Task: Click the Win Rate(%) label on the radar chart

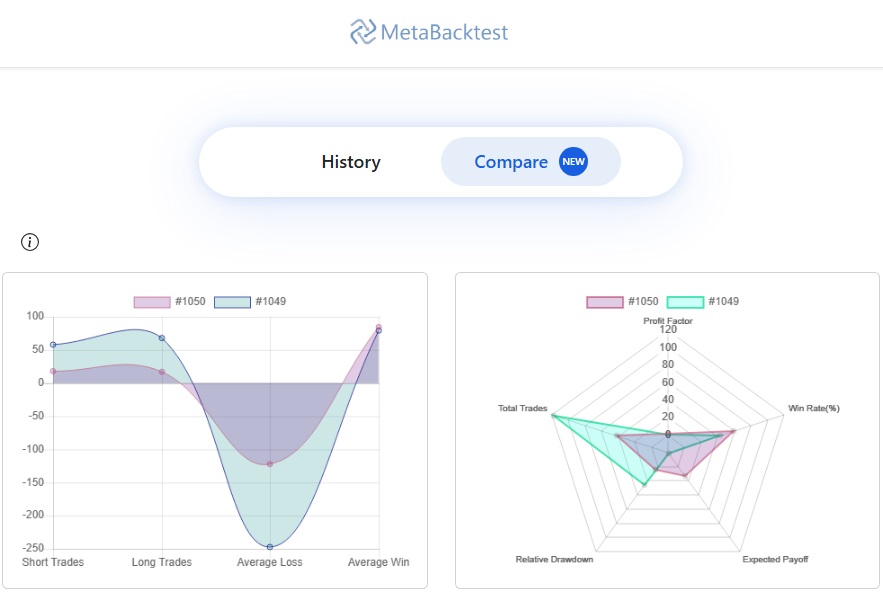Action: pos(812,408)
